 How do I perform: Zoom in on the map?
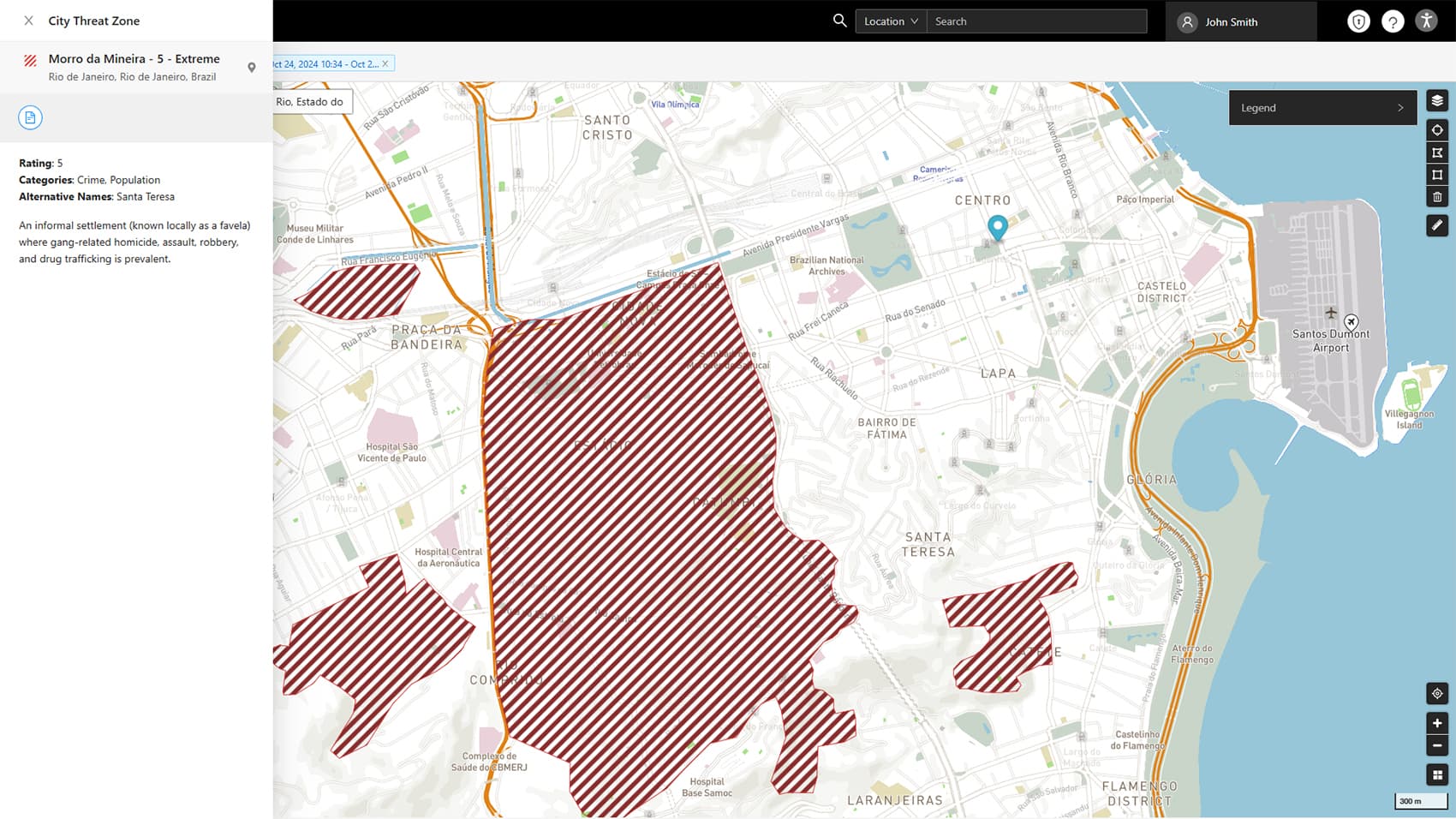(1437, 722)
